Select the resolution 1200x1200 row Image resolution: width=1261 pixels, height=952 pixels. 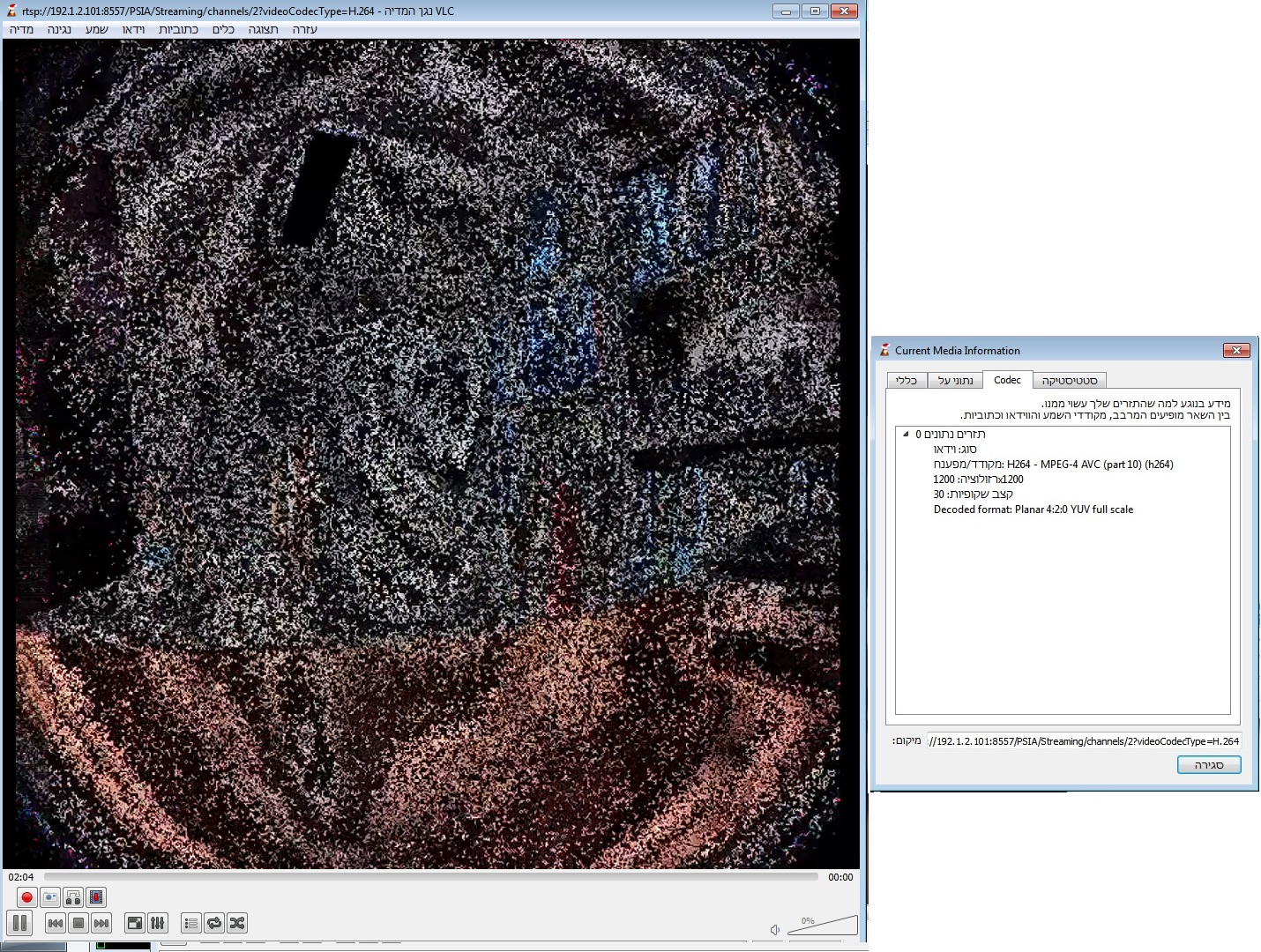(x=979, y=479)
